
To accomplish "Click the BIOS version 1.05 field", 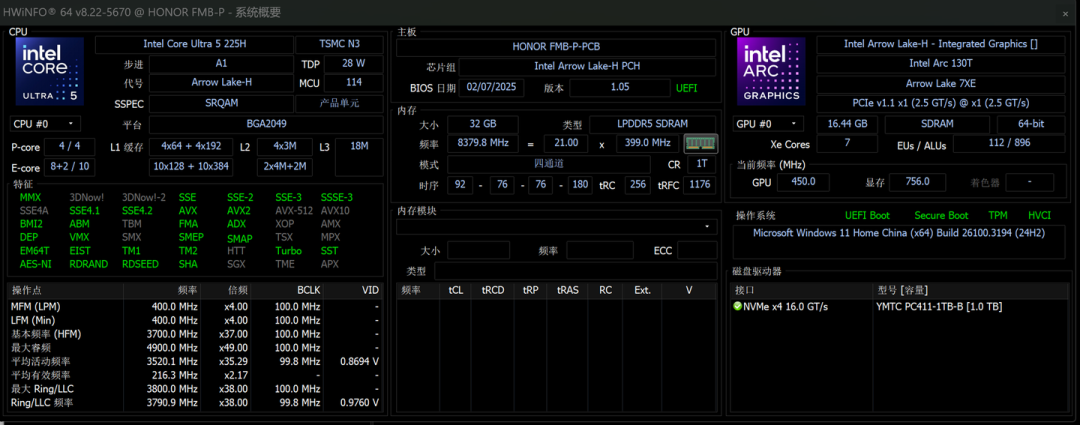I will point(620,88).
